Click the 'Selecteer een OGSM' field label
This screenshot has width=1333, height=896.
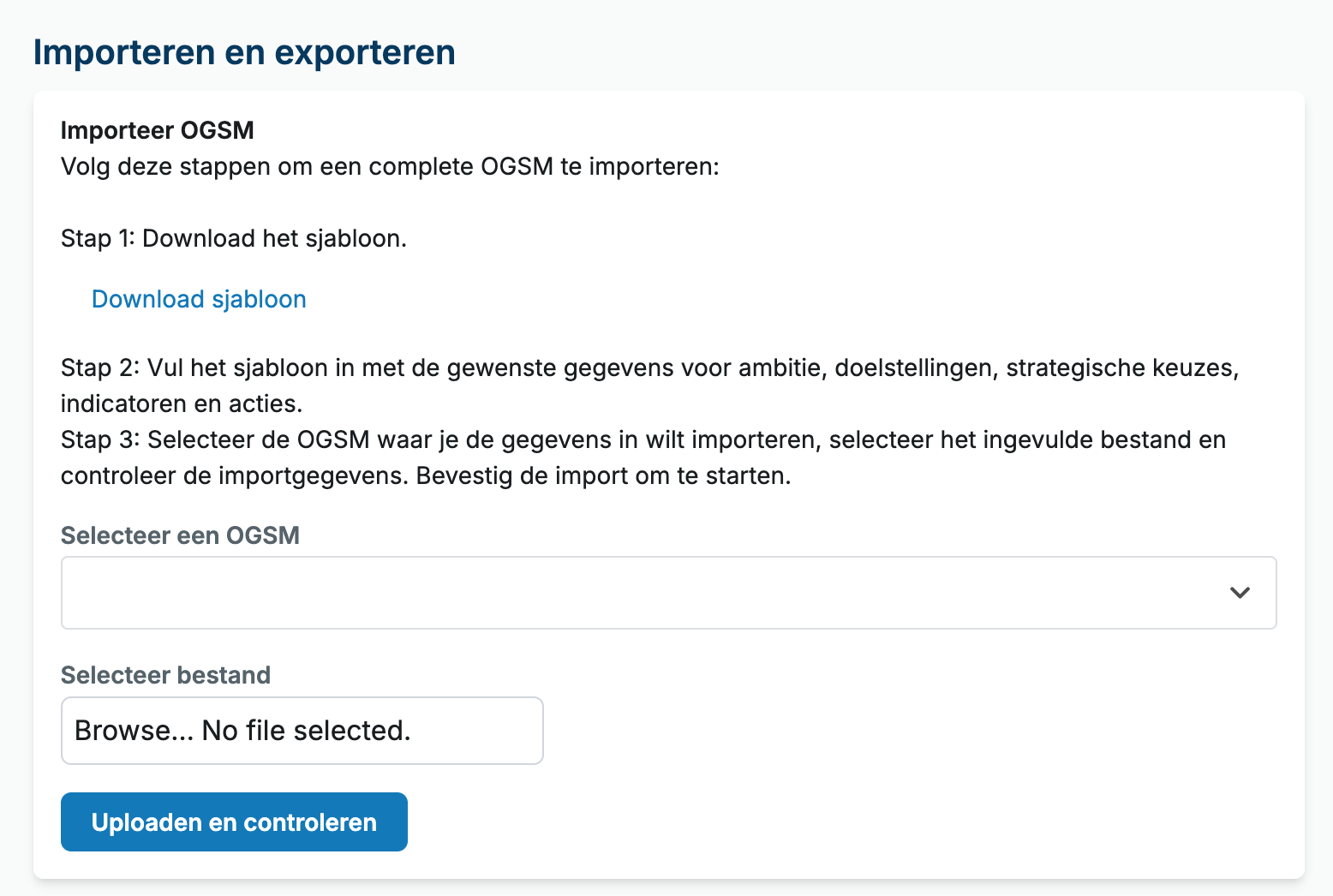[x=180, y=535]
